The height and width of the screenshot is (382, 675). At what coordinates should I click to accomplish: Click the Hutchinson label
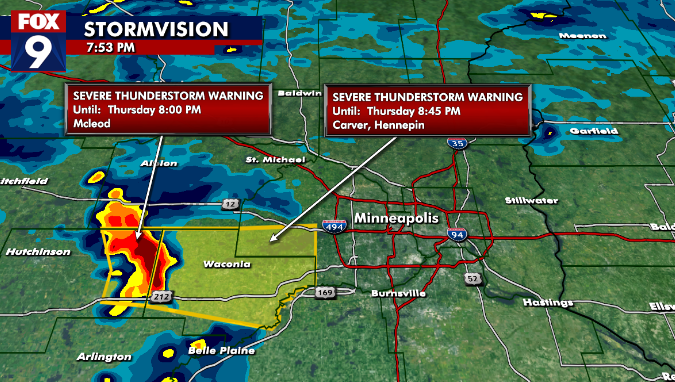coord(38,252)
